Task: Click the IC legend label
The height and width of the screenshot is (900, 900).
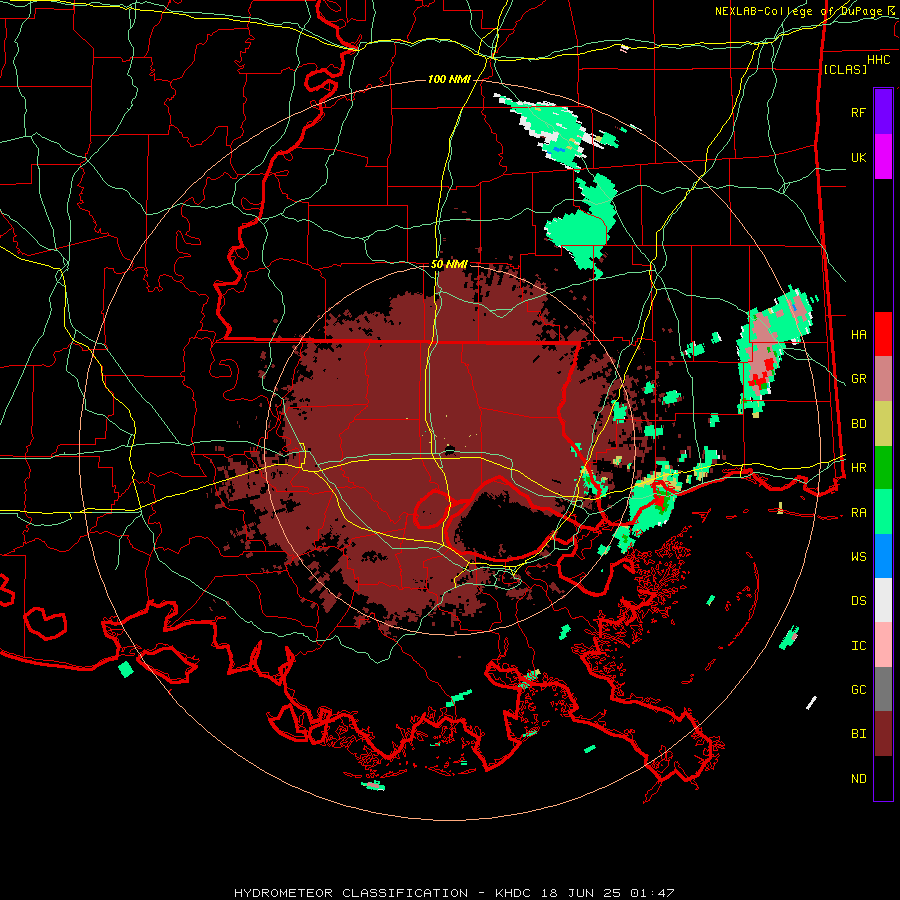Action: click(x=858, y=646)
